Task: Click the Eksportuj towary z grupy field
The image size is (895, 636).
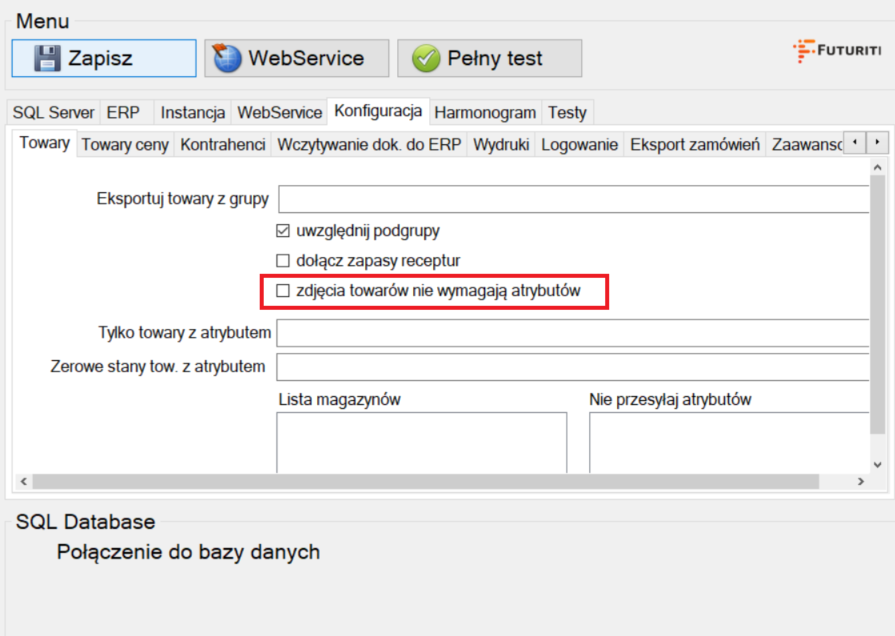Action: (573, 199)
